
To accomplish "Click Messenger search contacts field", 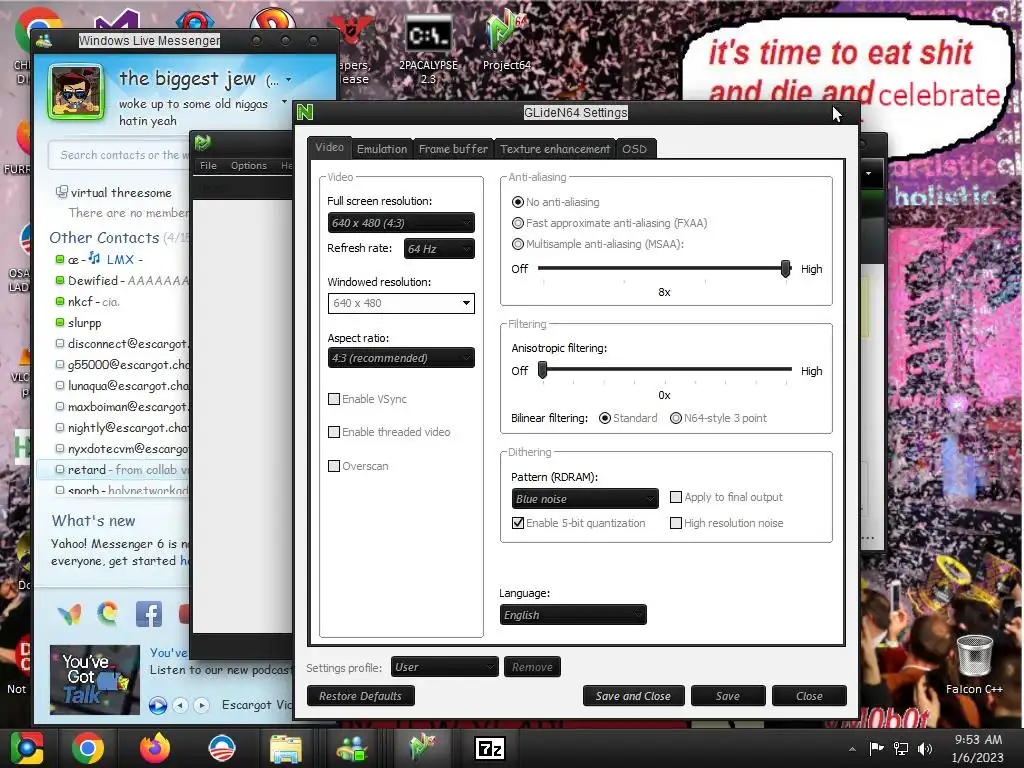I will [x=119, y=155].
